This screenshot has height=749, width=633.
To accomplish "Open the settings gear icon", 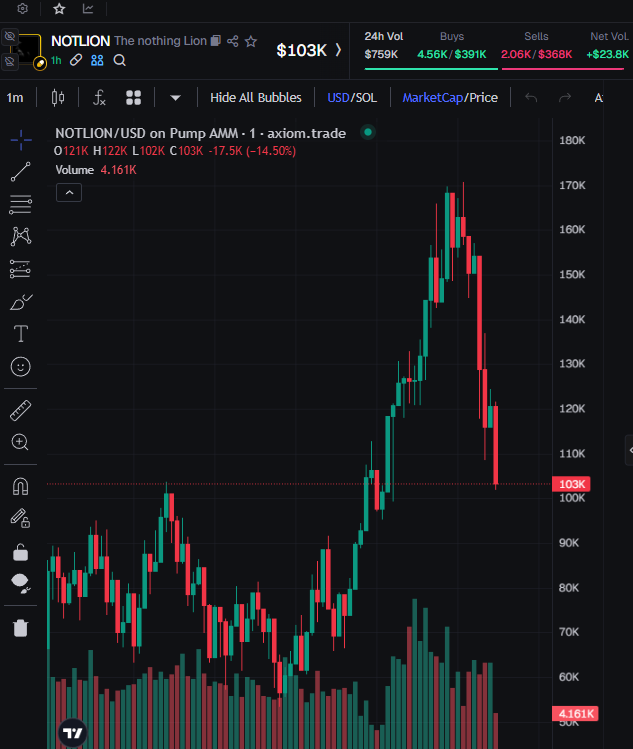I will [x=22, y=9].
